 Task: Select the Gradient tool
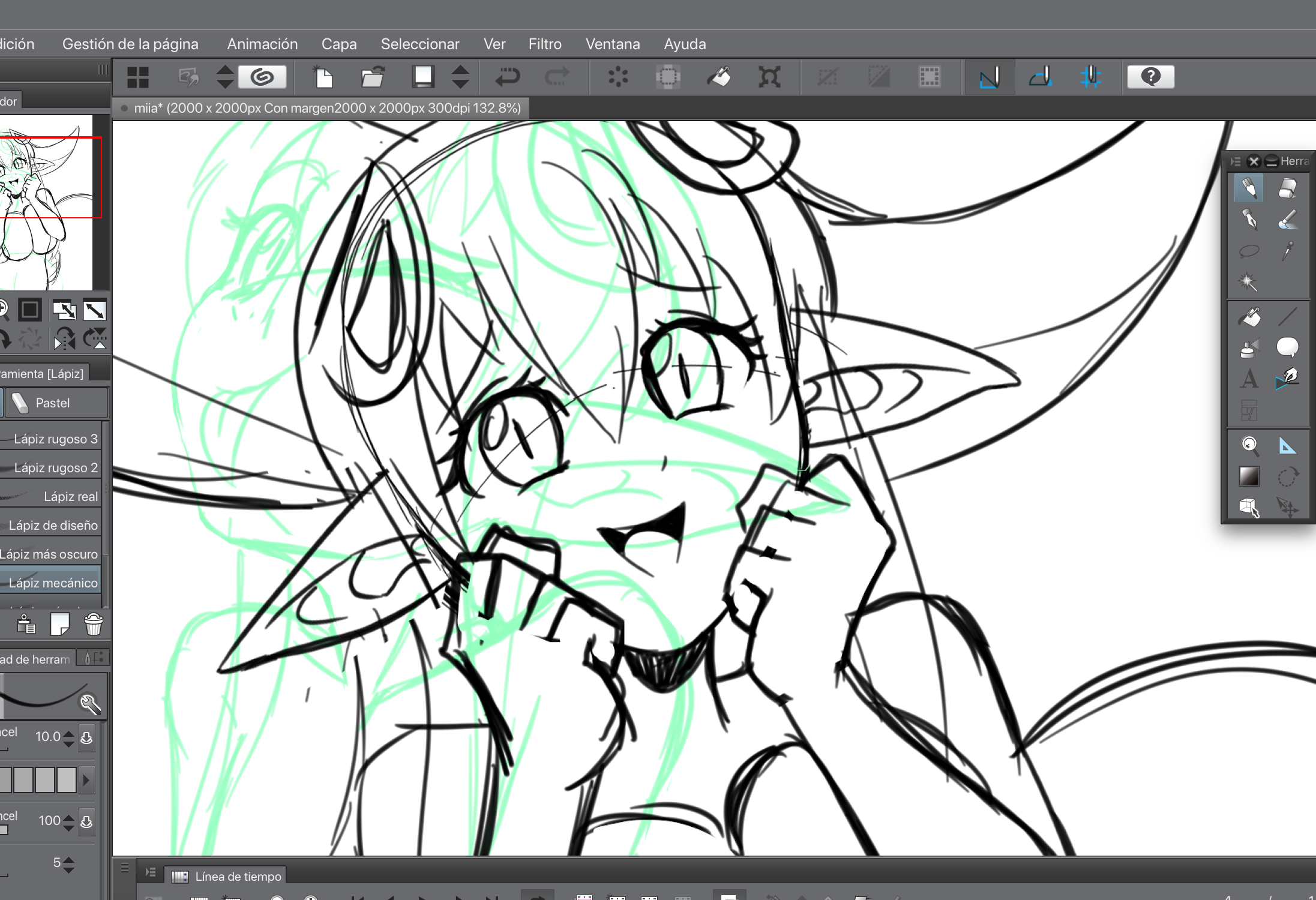click(x=1249, y=476)
